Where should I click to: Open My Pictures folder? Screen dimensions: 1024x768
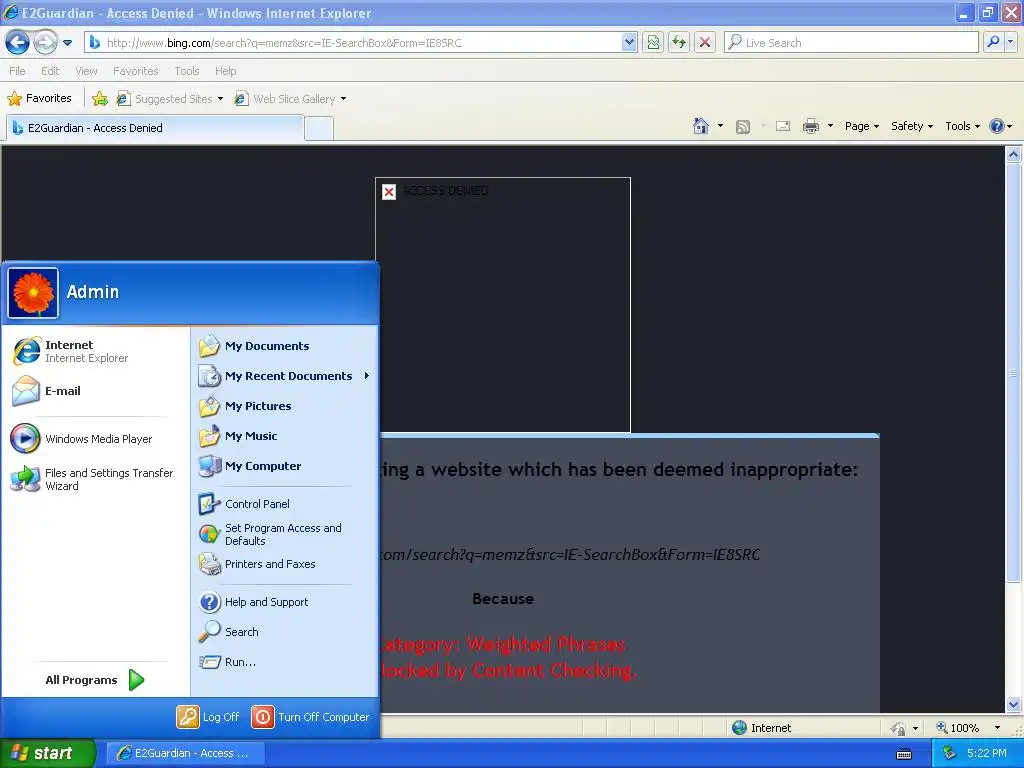tap(285, 406)
